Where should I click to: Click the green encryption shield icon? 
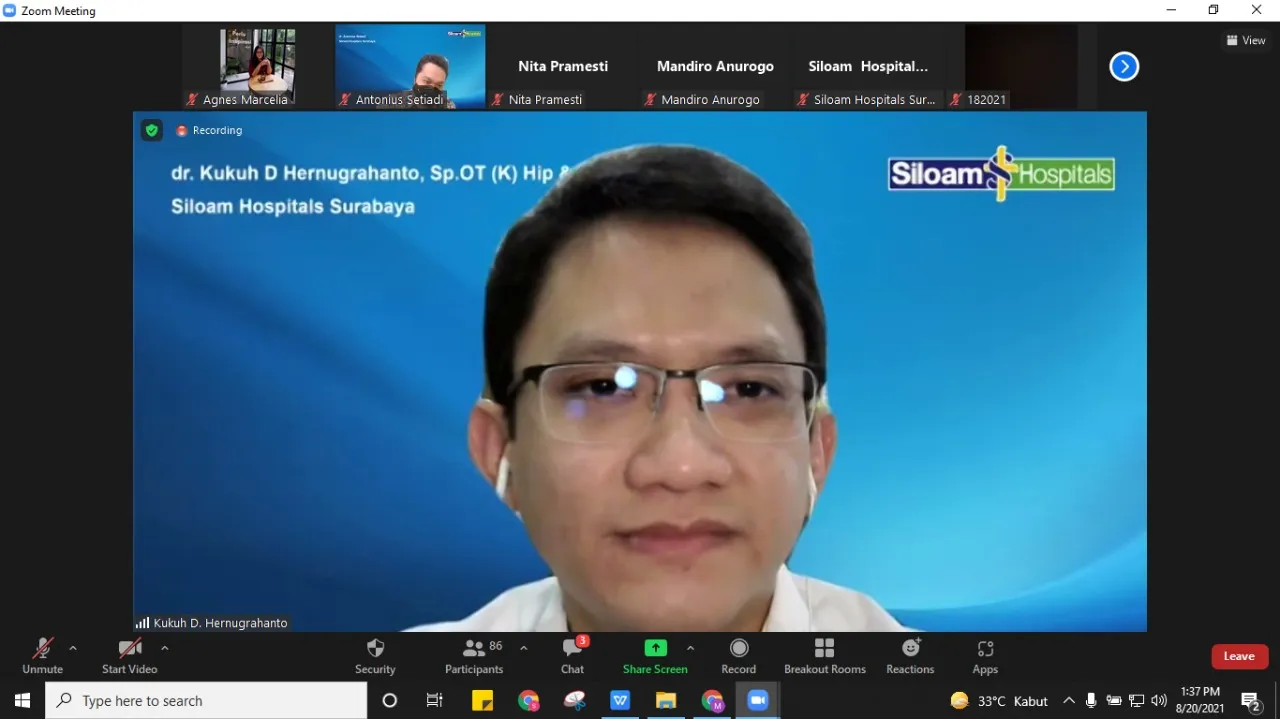click(x=152, y=130)
